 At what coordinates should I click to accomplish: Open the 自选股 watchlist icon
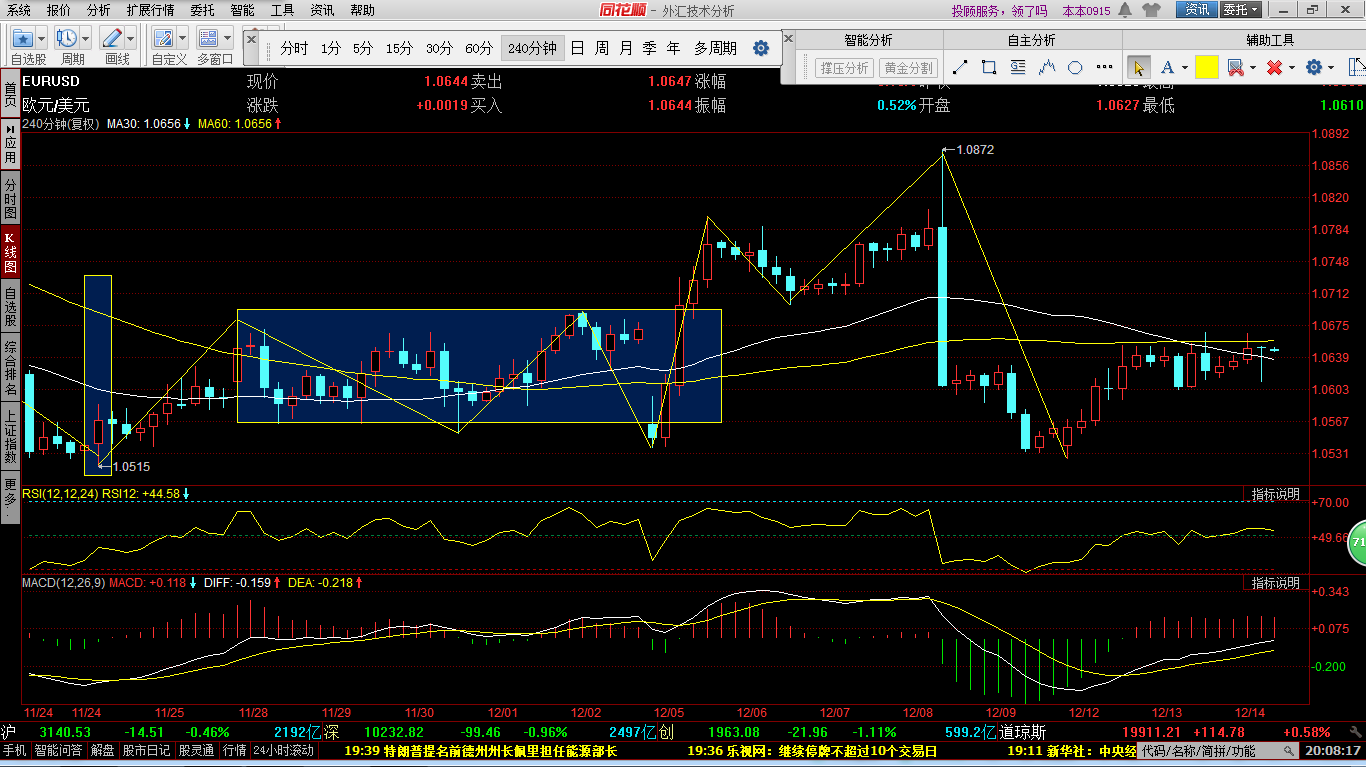pos(23,39)
